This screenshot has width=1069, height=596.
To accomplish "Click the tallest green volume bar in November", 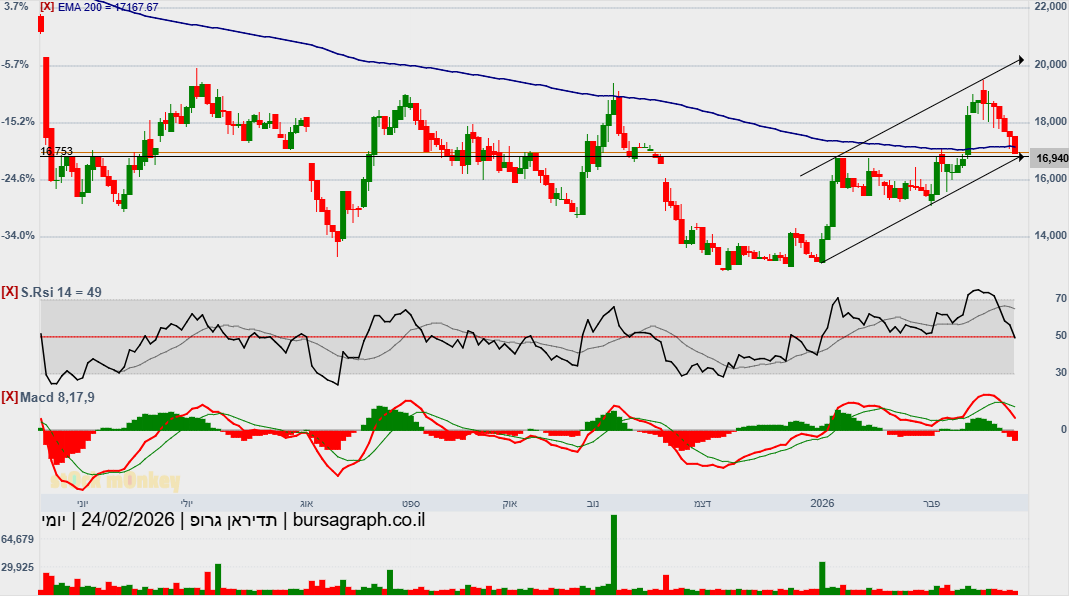I will 614,553.
